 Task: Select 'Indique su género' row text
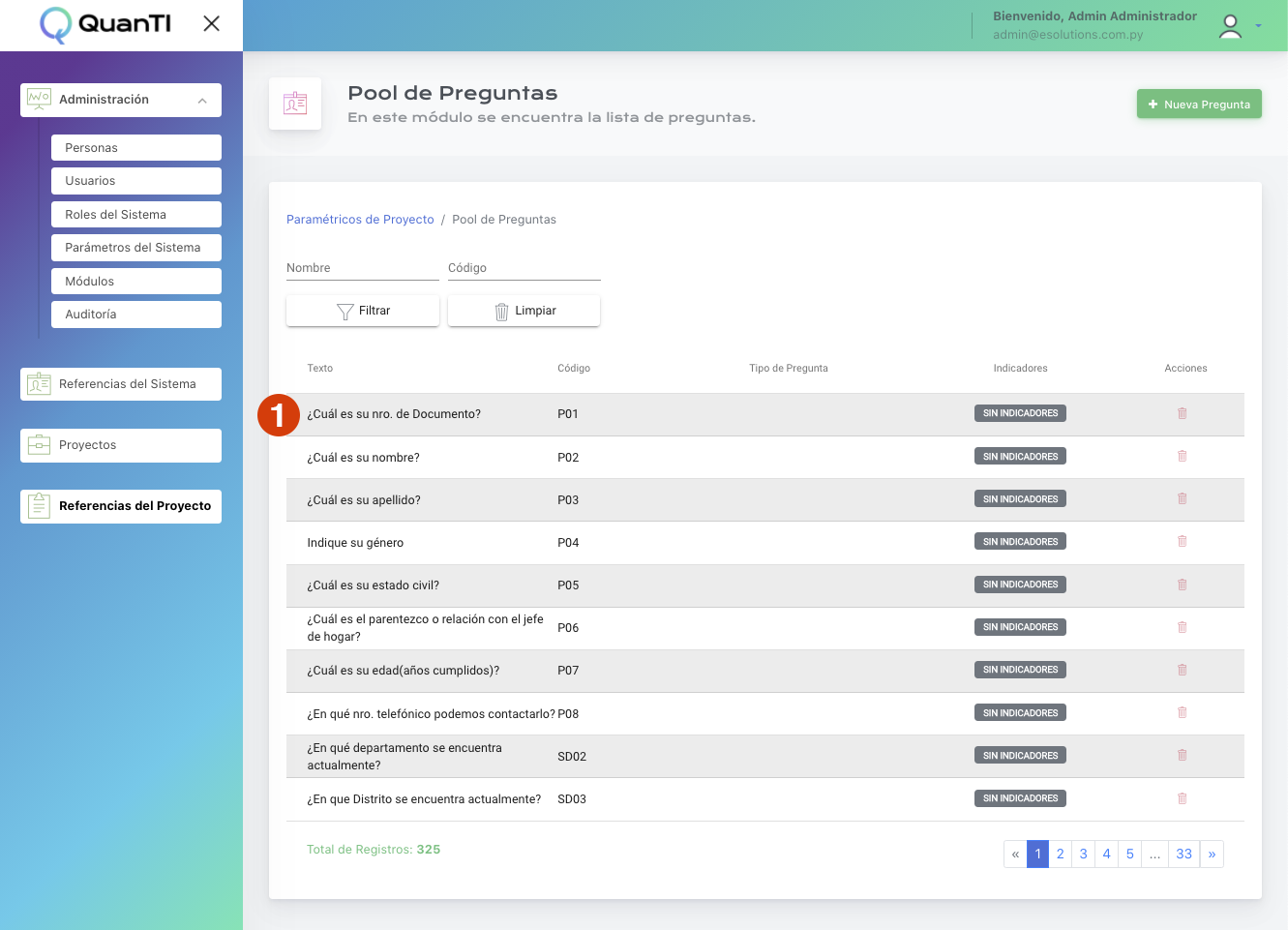point(355,543)
